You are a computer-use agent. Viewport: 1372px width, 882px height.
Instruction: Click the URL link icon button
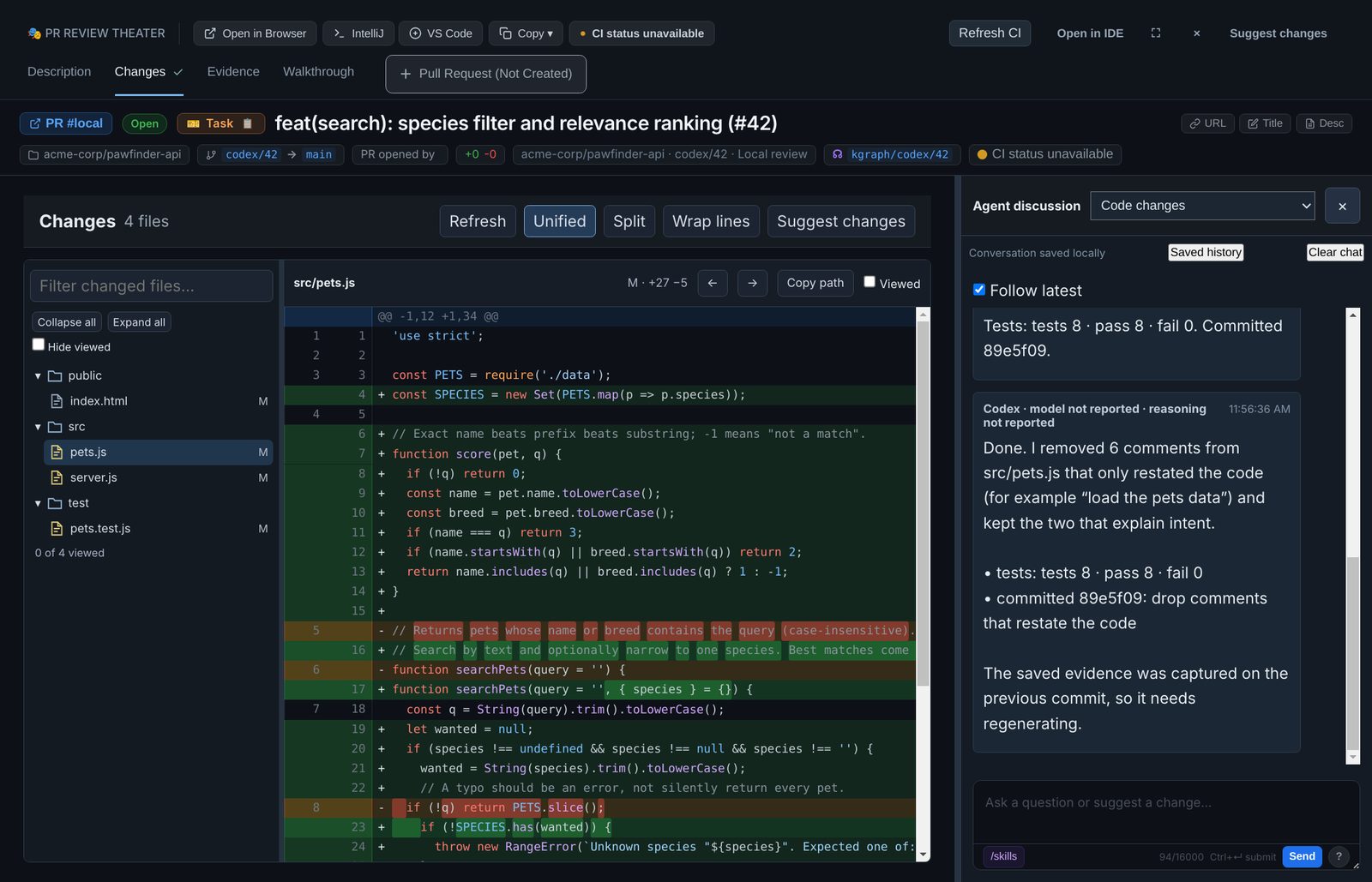[1208, 123]
